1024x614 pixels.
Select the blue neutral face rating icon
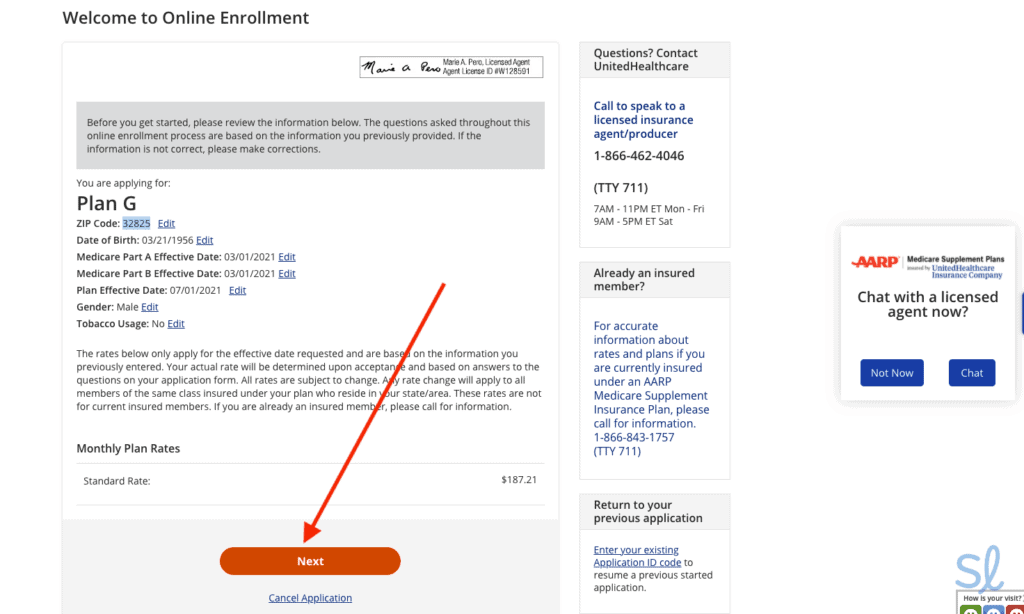click(x=993, y=610)
